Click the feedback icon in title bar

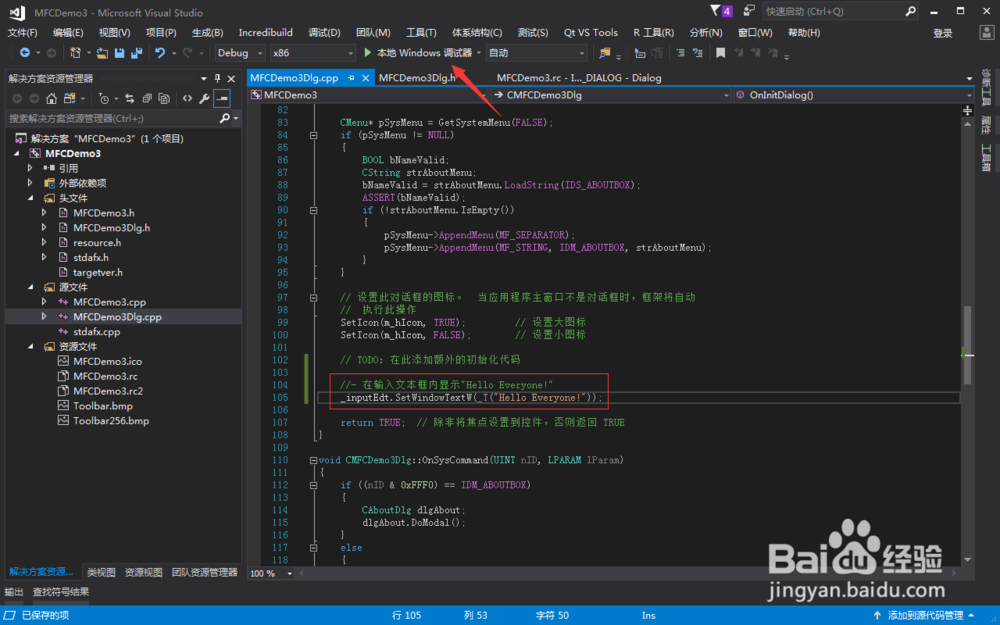[x=749, y=11]
